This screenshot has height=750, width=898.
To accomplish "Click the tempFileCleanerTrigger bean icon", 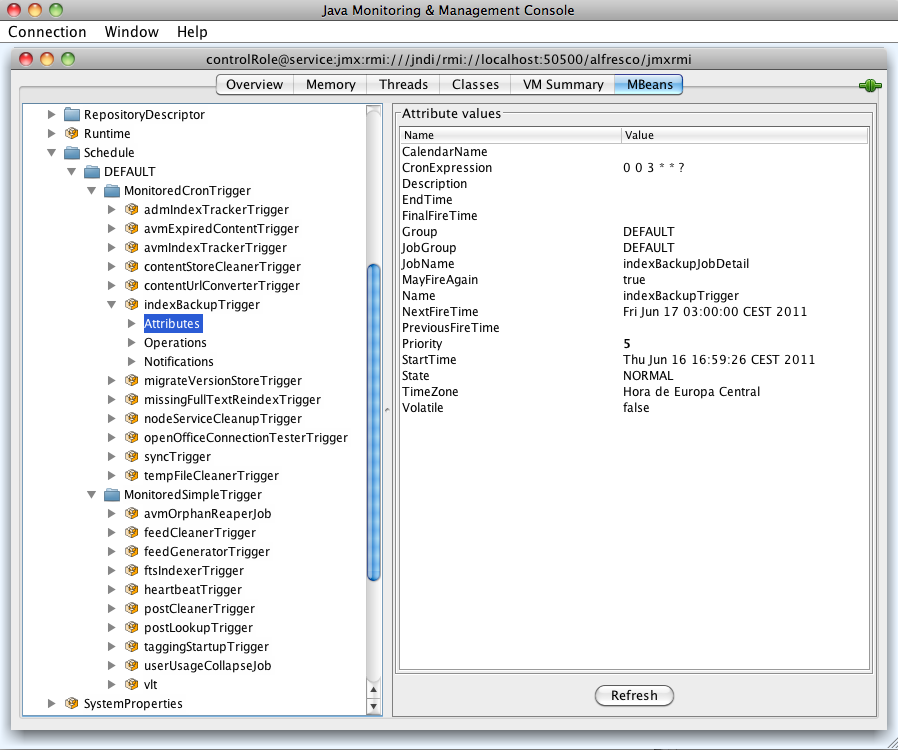I will (132, 475).
